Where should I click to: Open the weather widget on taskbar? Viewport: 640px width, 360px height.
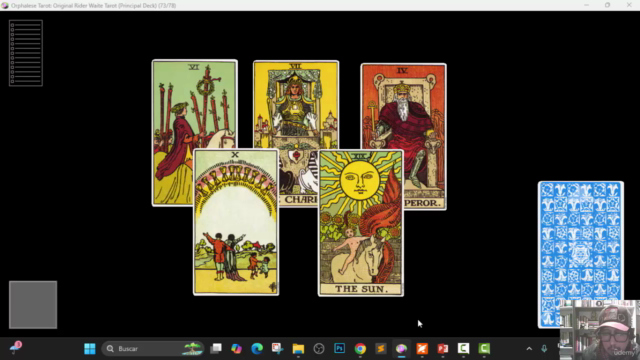pos(16,348)
